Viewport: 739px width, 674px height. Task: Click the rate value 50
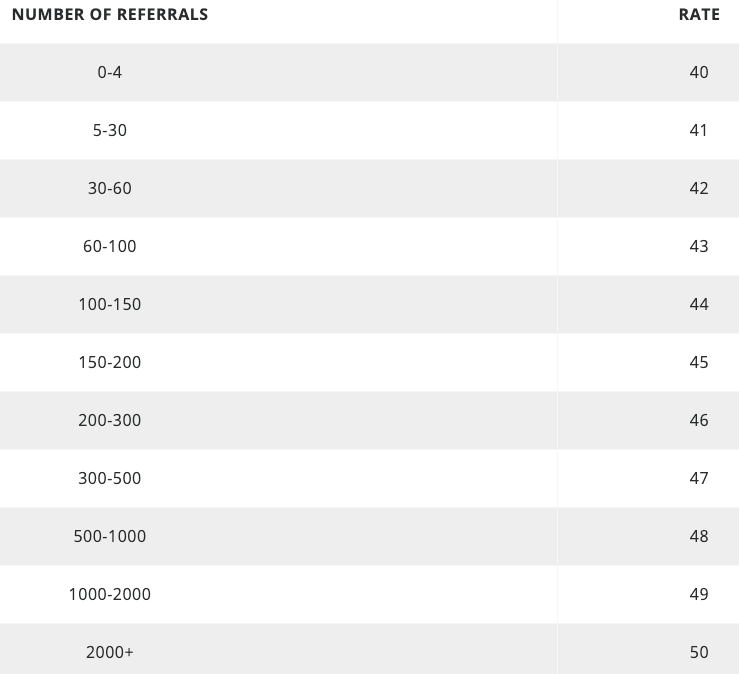[x=699, y=652]
